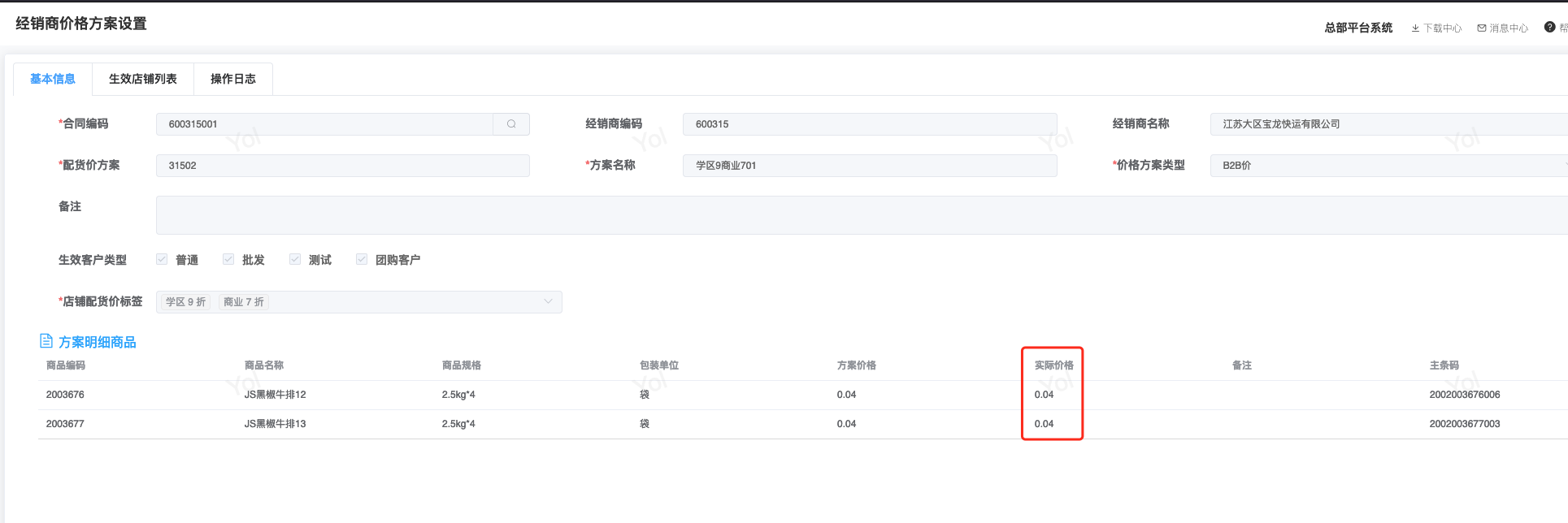Click the 配货价方案 field 31502
This screenshot has width=1568, height=523.
[x=342, y=166]
